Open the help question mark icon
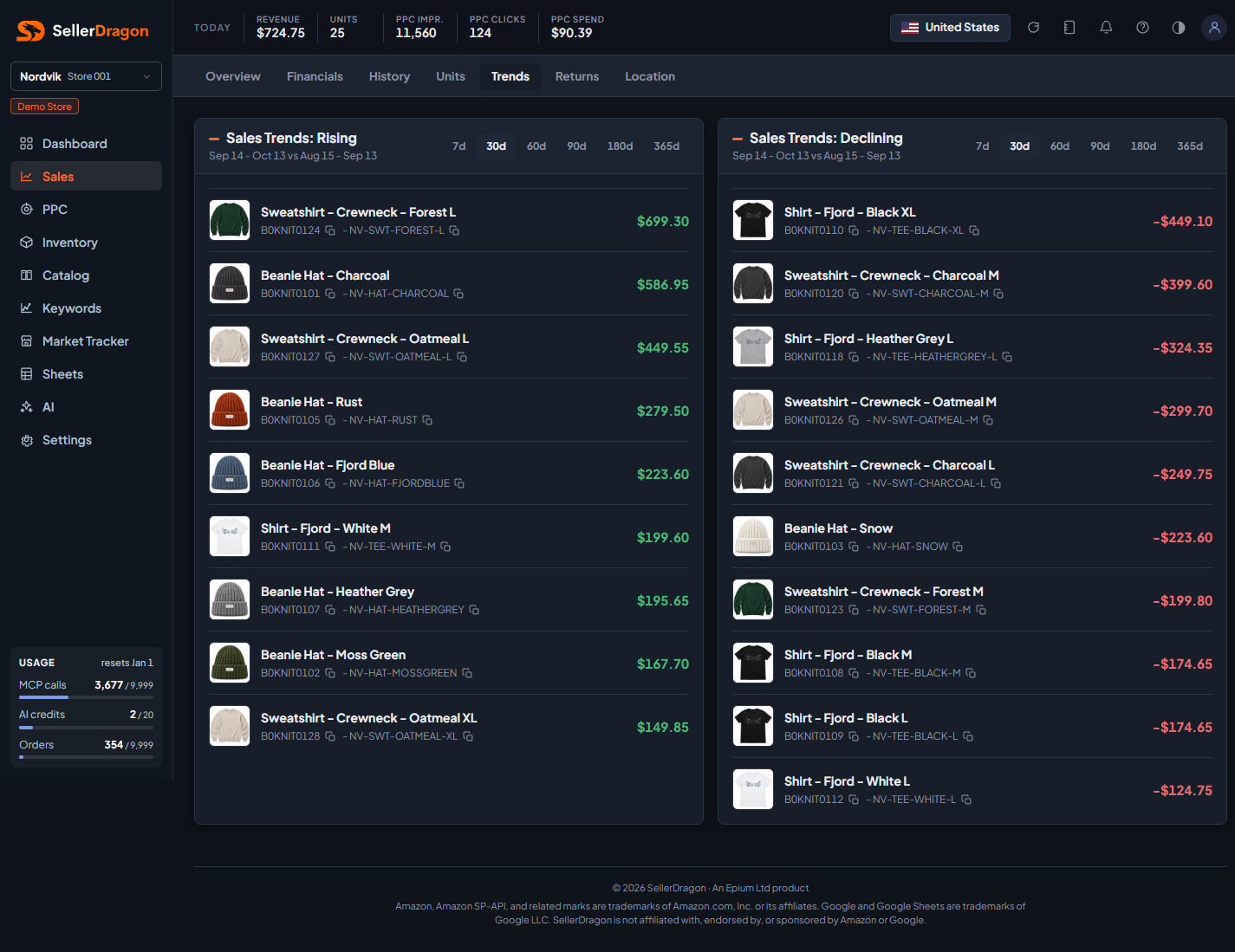Screen dimensions: 1235x952 point(1142,28)
